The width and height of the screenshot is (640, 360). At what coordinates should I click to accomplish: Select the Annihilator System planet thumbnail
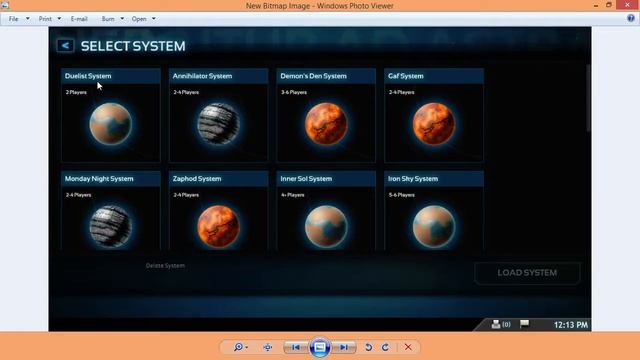[x=218, y=124]
